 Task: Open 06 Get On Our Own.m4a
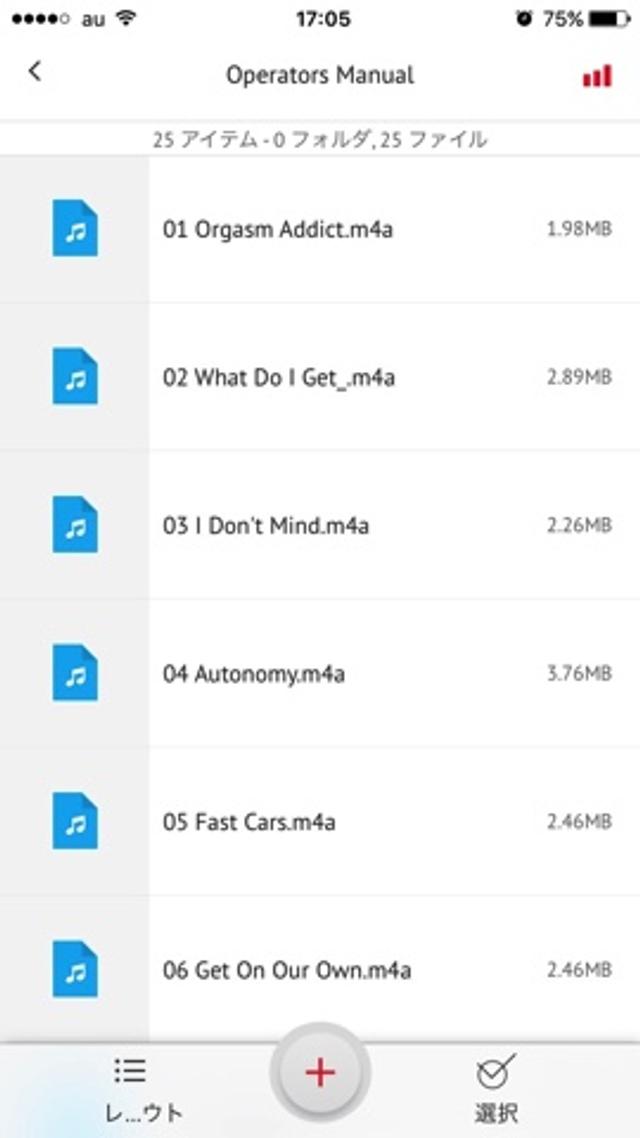pyautogui.click(x=287, y=970)
